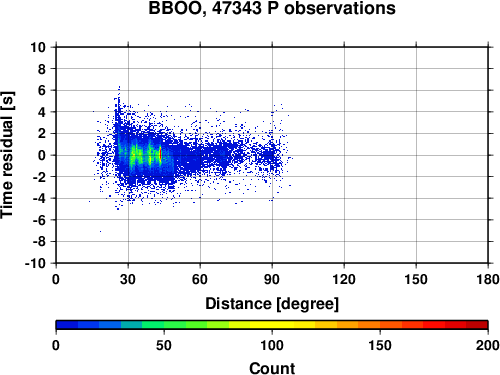This screenshot has width=500, height=375.
Task: Click the x-axis tick label 120
Action: point(344,279)
